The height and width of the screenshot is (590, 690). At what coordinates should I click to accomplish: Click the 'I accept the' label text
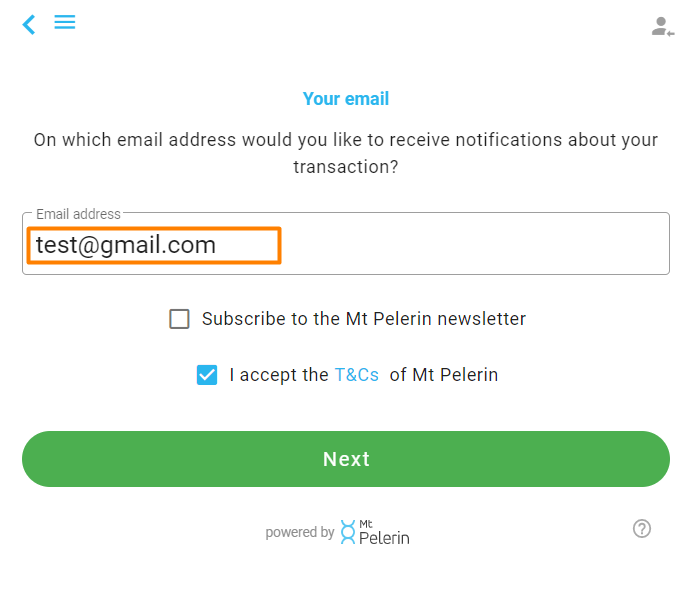coord(279,375)
